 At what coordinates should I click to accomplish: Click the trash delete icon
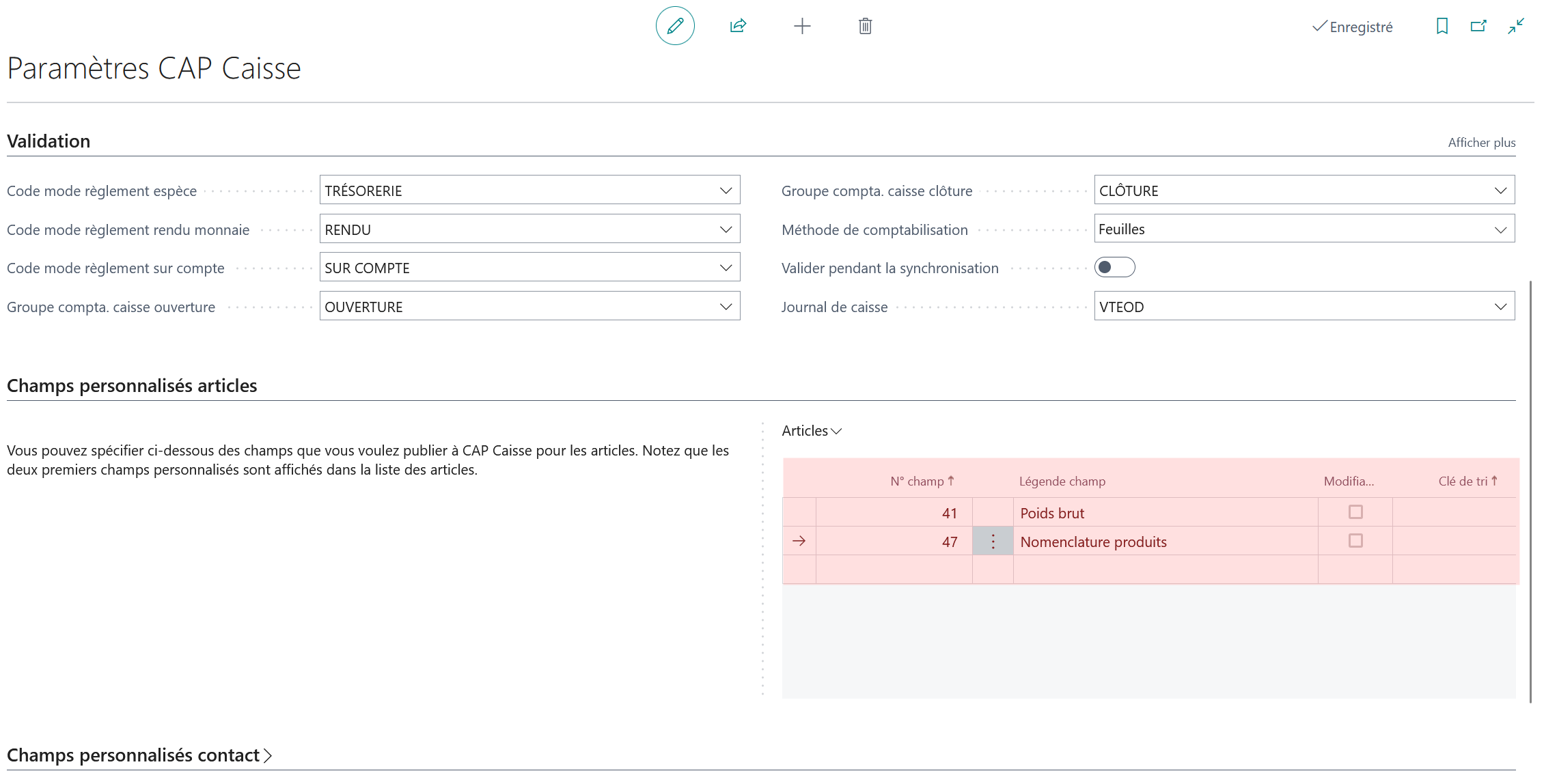865,26
